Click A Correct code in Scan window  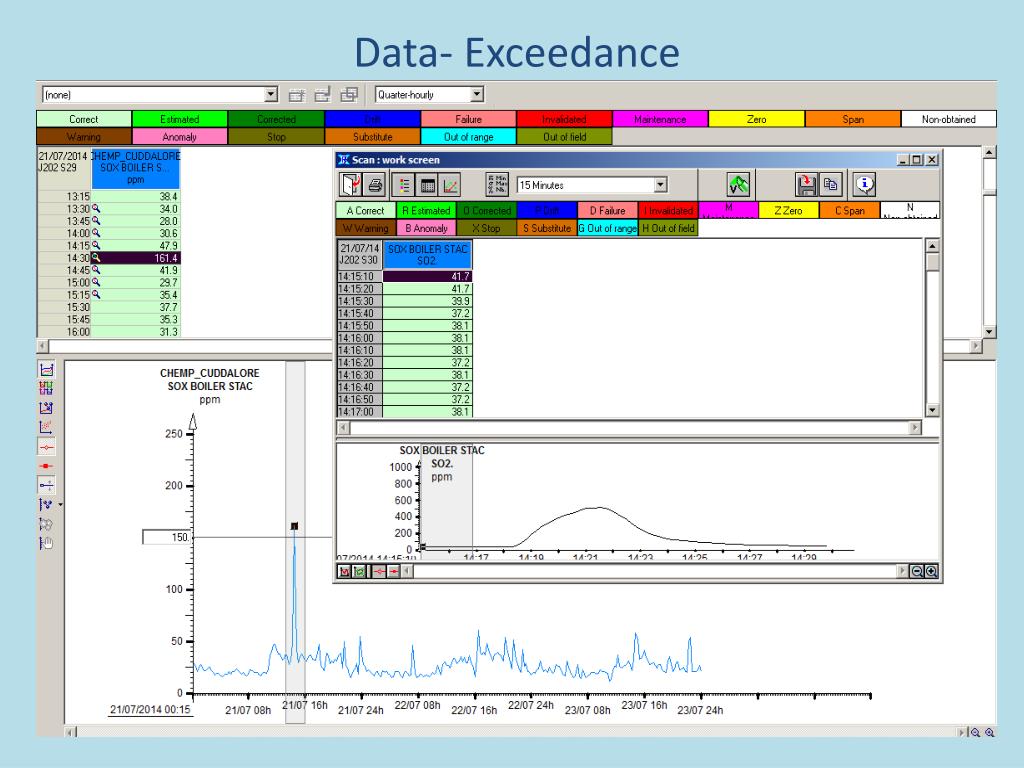click(x=366, y=210)
